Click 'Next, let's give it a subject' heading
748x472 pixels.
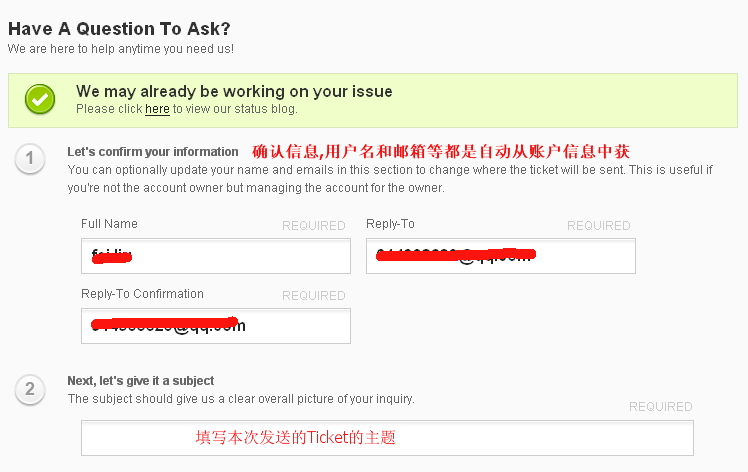(x=141, y=381)
